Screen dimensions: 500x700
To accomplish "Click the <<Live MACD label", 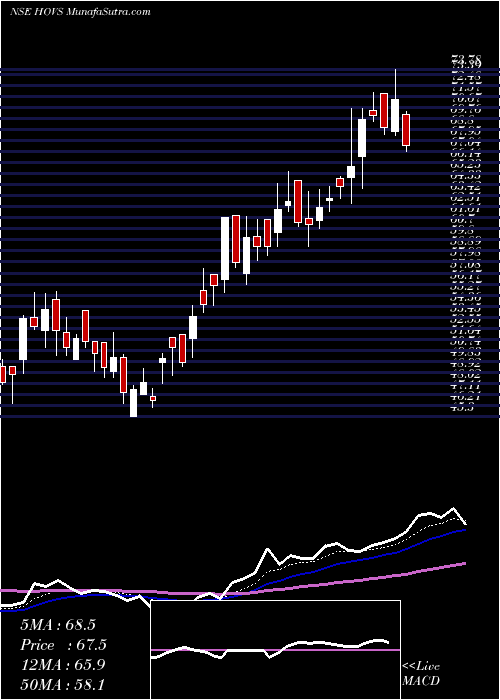I will (x=421, y=673).
